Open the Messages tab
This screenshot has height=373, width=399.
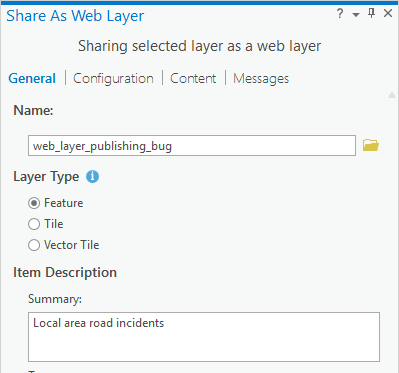tap(261, 79)
